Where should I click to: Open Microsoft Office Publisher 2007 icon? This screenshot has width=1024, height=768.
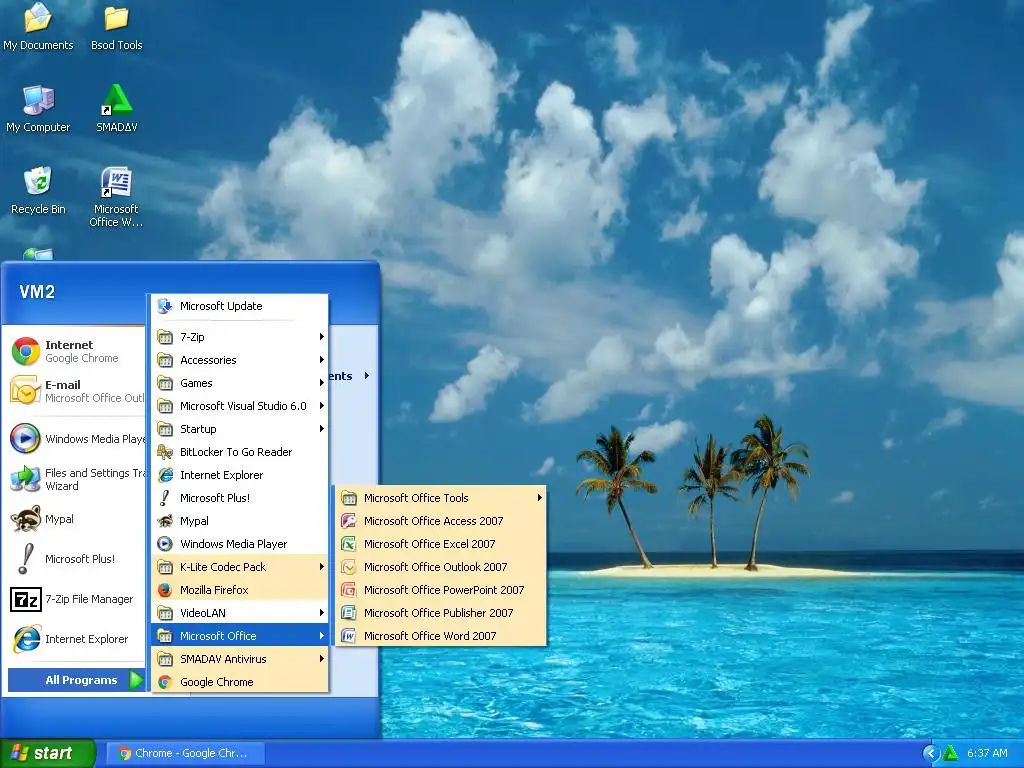point(349,613)
